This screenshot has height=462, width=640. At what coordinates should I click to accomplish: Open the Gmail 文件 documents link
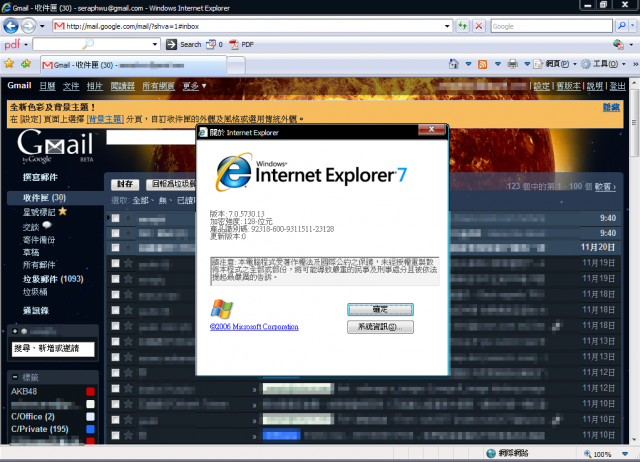pyautogui.click(x=71, y=86)
